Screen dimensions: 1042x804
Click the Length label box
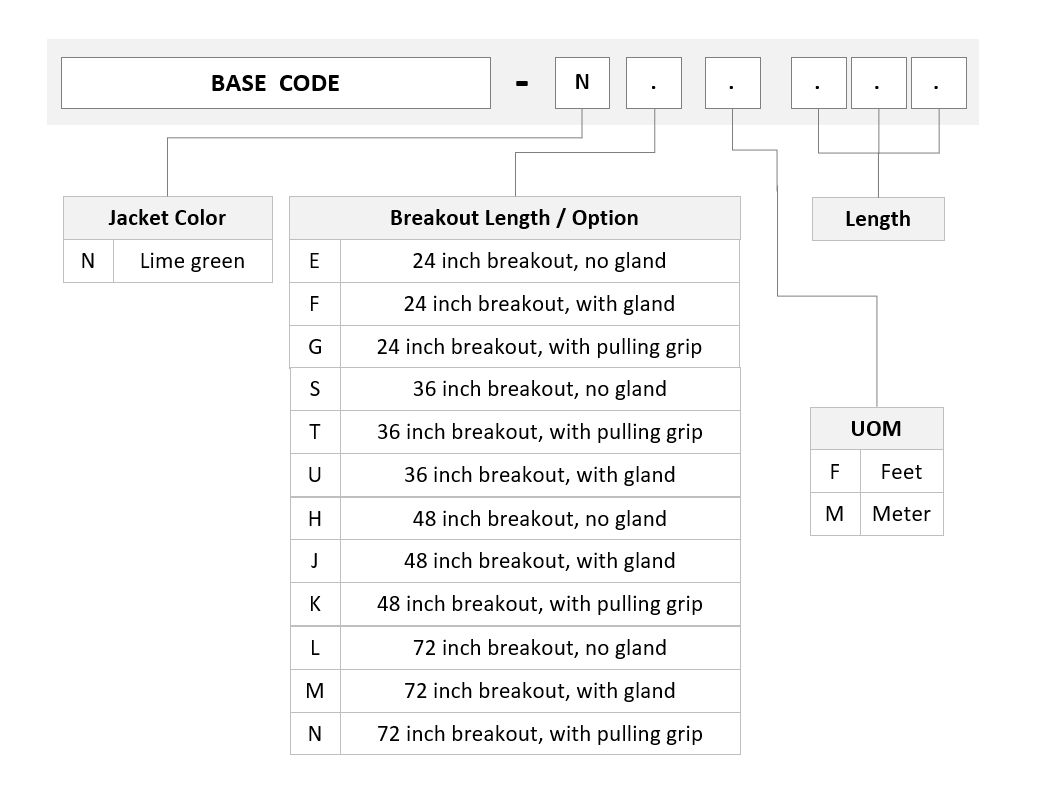[x=878, y=219]
